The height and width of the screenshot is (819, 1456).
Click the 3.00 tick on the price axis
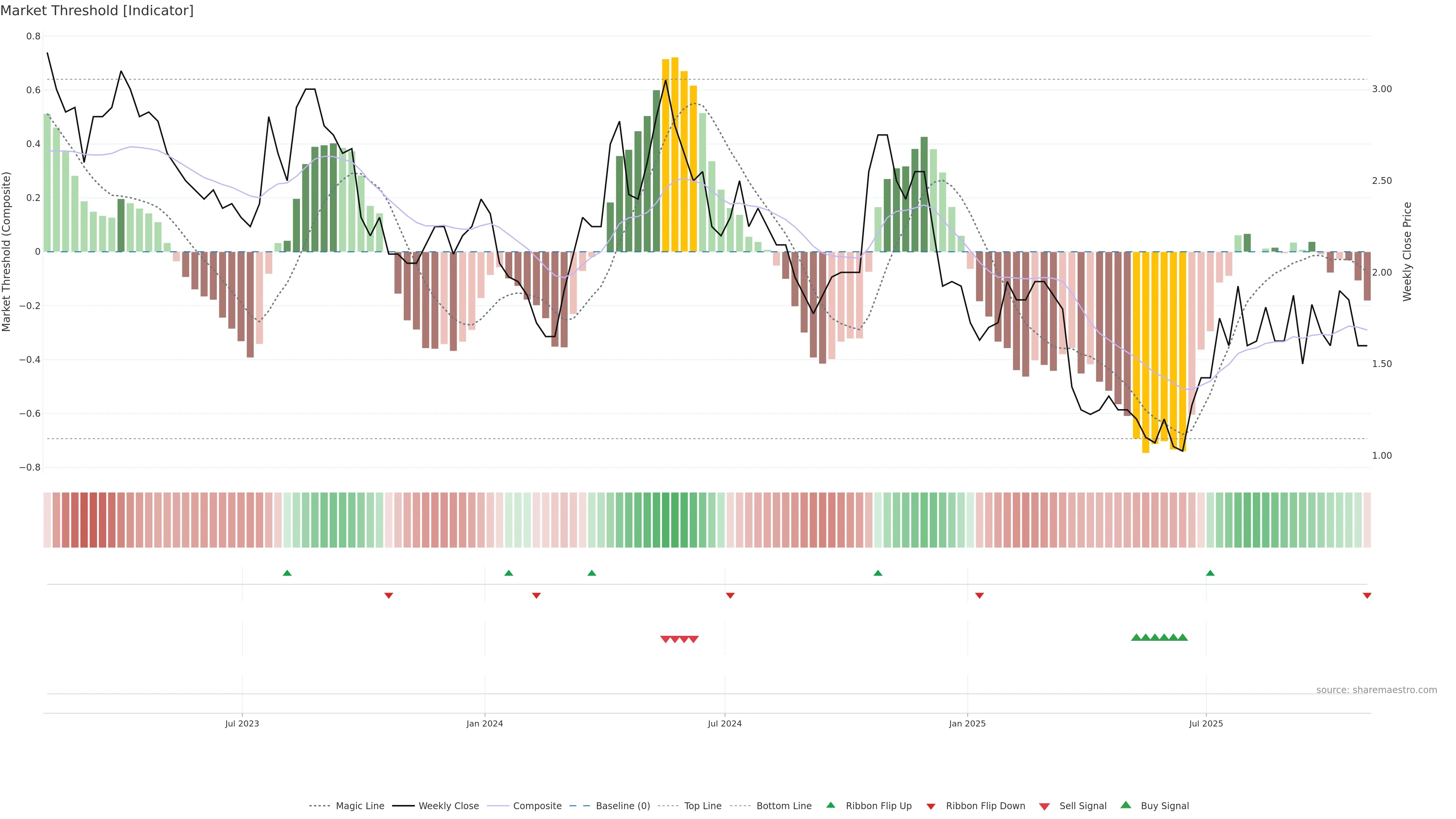tap(1382, 89)
